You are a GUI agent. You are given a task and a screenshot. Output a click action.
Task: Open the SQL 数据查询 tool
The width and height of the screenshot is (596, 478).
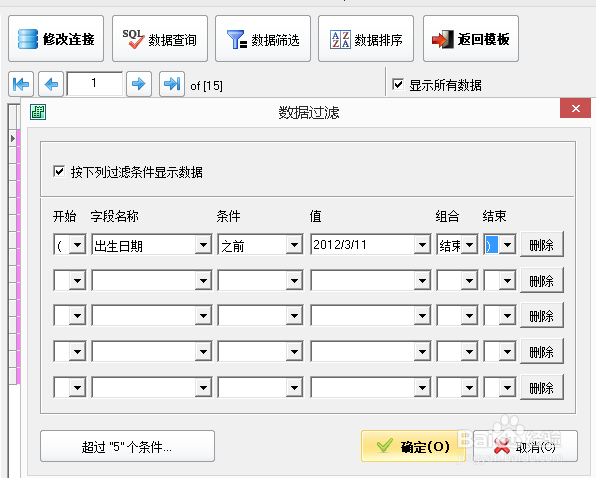tap(160, 39)
